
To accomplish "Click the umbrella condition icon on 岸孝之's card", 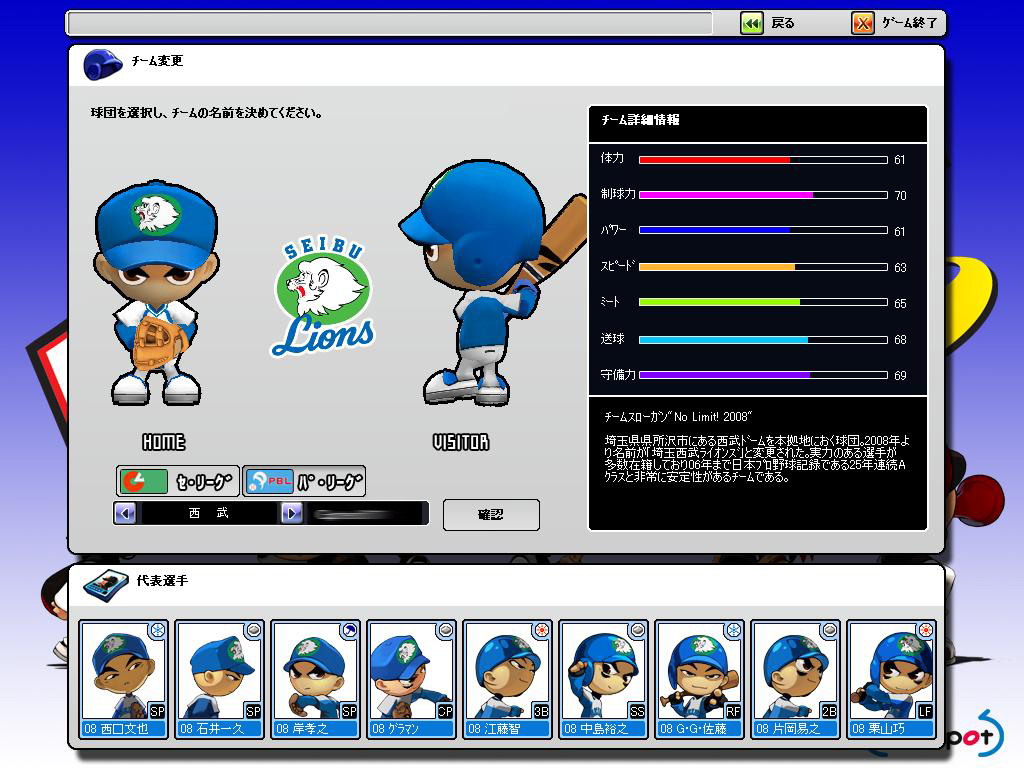I will click(349, 631).
